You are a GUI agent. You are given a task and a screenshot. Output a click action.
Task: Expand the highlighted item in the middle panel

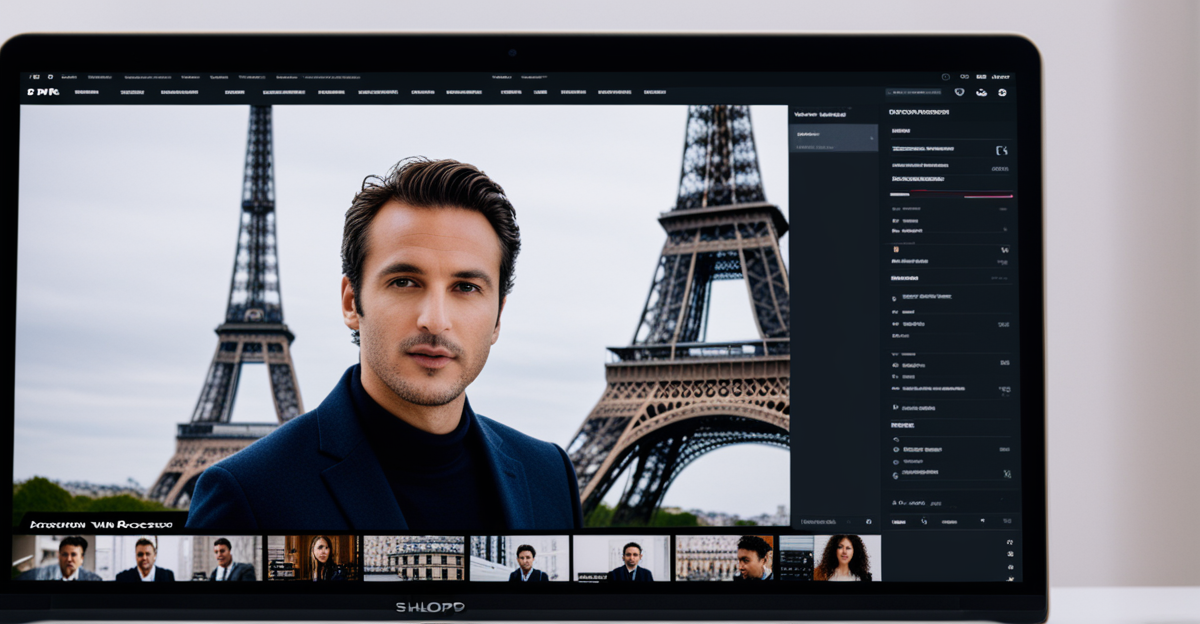[833, 132]
